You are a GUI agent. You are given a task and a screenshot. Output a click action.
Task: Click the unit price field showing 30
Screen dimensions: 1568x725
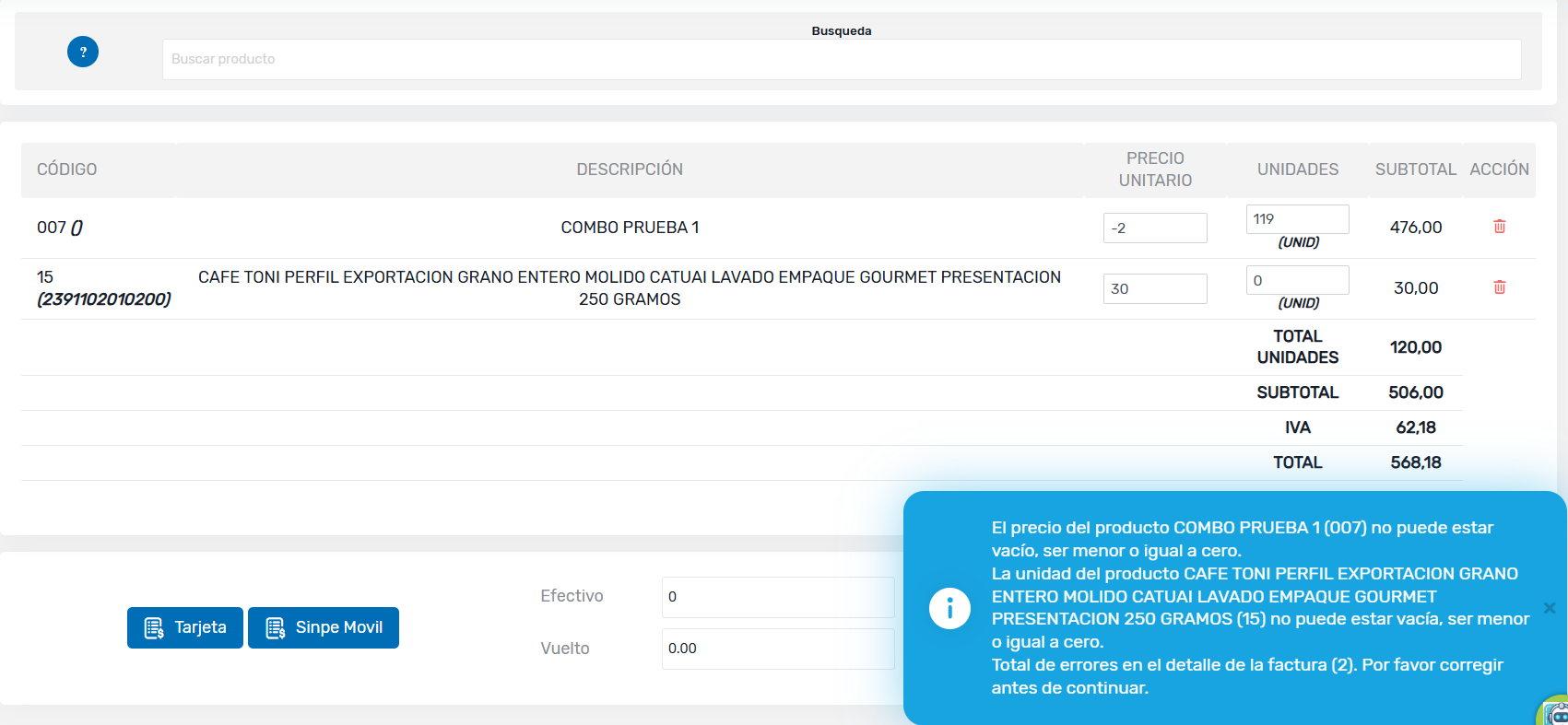1154,289
